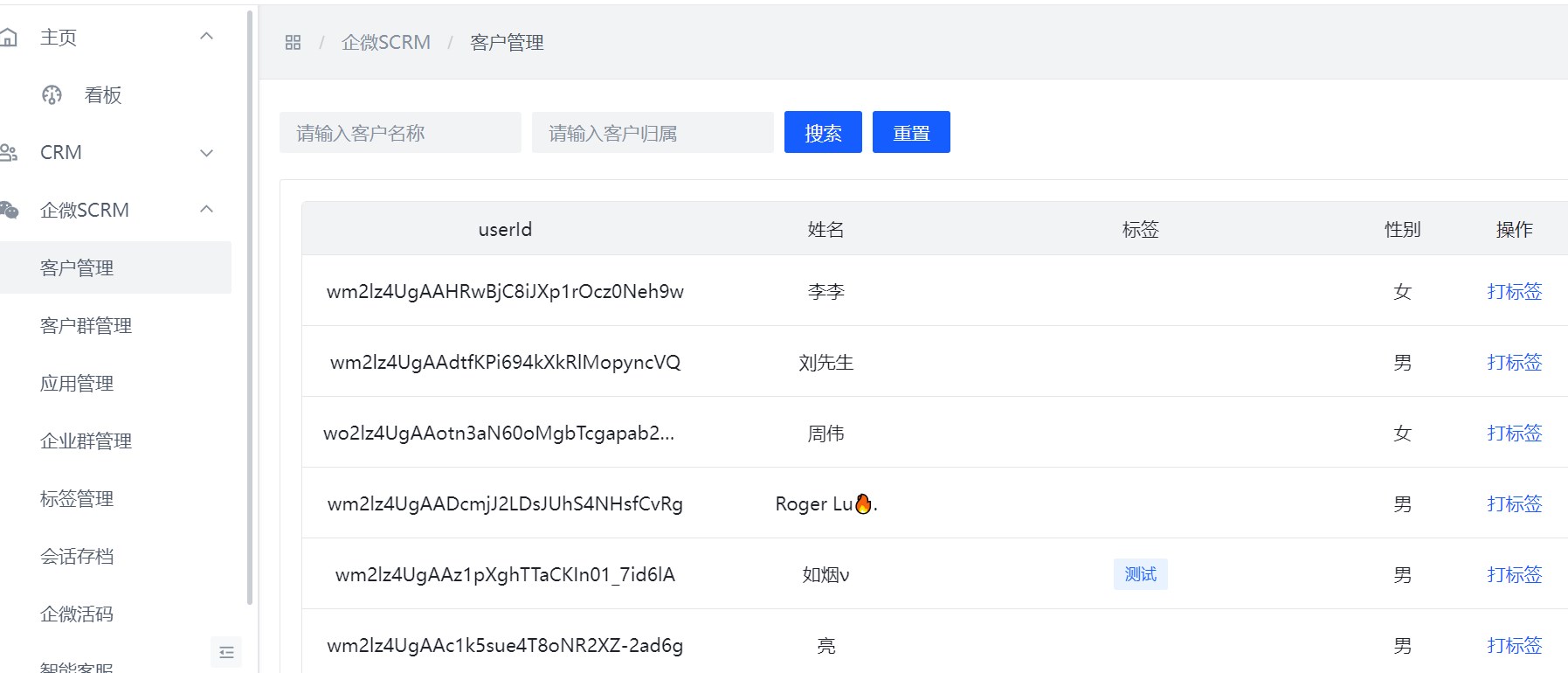Click userId wm2lz4UgAAHRwBjC8iJXp1rOcz0Neh9w
The image size is (1568, 673).
pyautogui.click(x=505, y=292)
